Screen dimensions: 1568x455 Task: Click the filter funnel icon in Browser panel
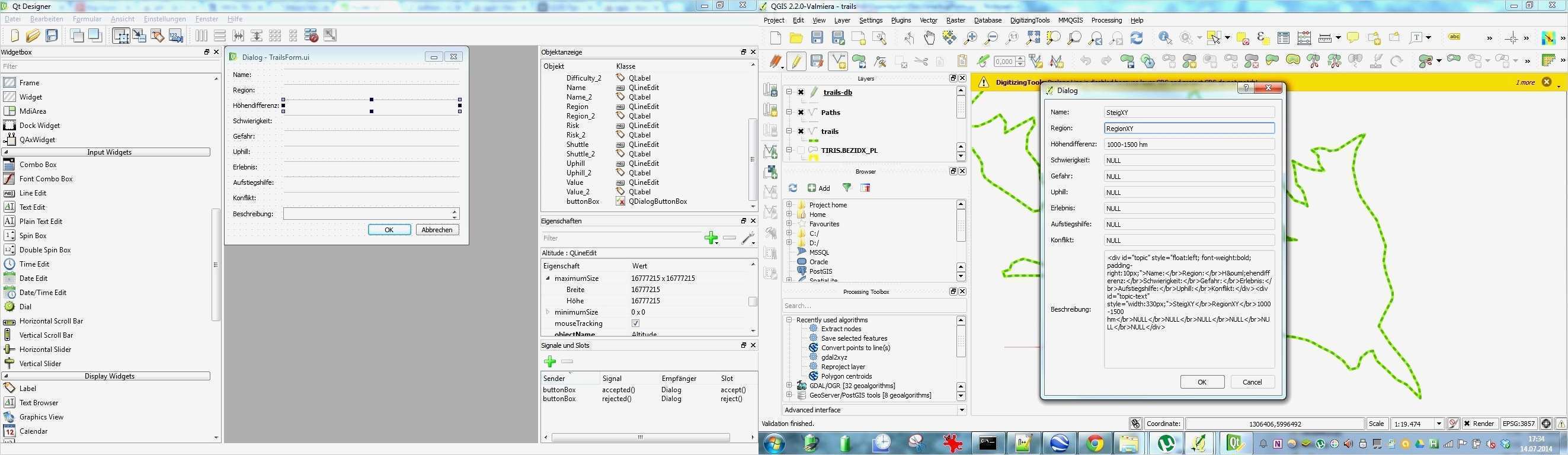pyautogui.click(x=847, y=188)
